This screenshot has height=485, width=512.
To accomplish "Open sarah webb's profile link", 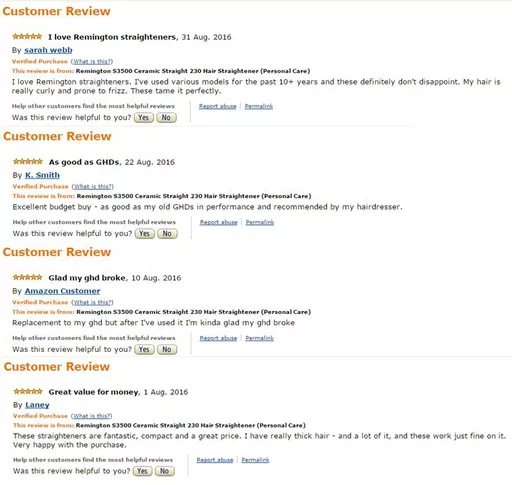I will pos(48,50).
